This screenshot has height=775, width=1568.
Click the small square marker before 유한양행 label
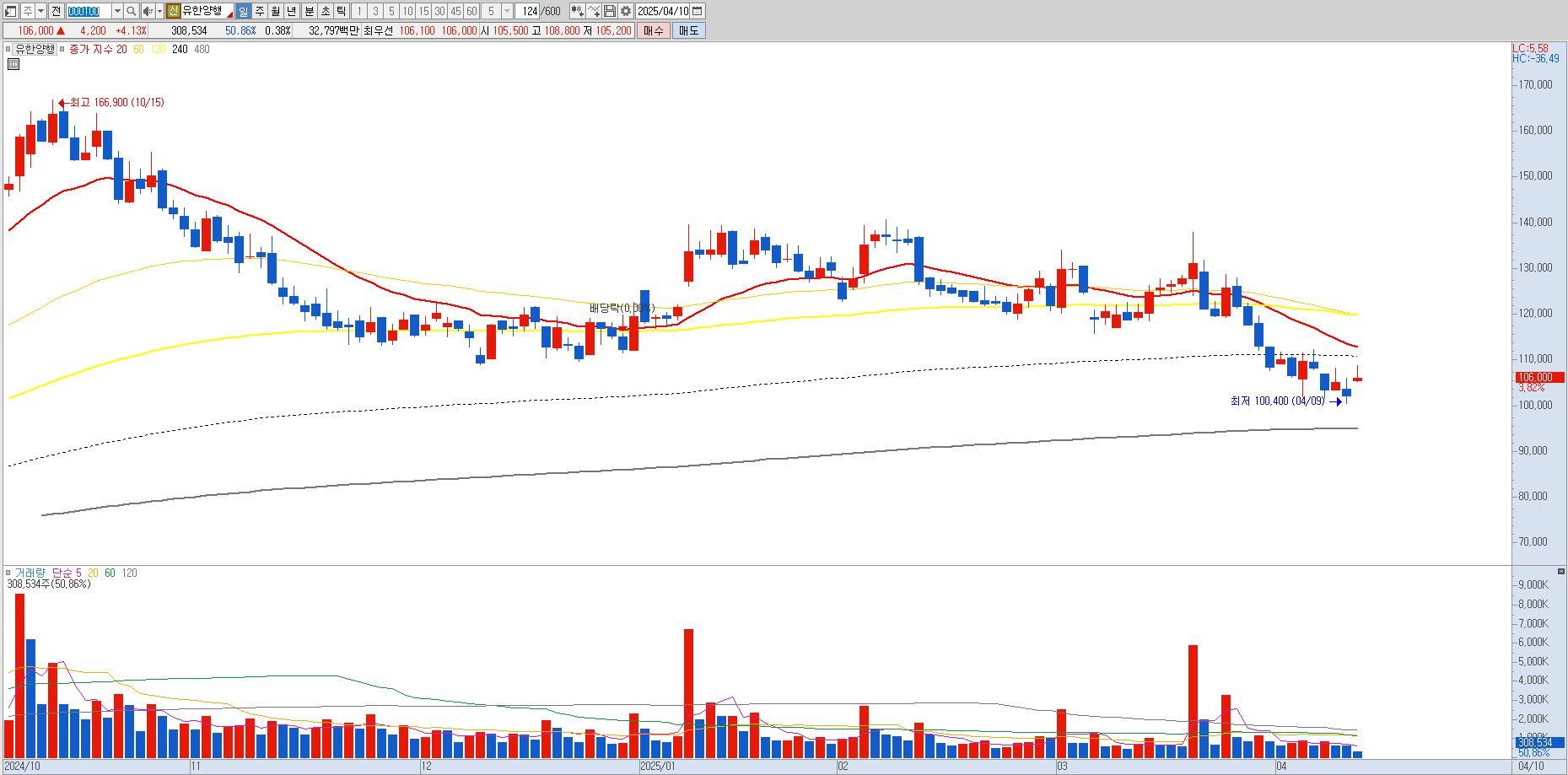(8, 50)
